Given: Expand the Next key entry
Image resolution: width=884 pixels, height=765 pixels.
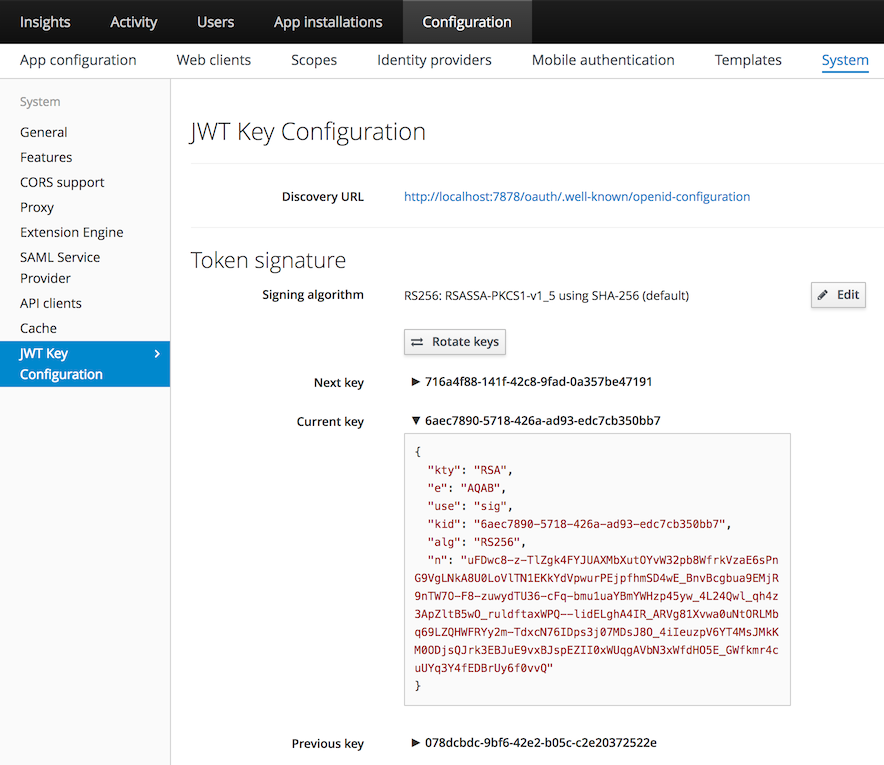Looking at the screenshot, I should [416, 382].
